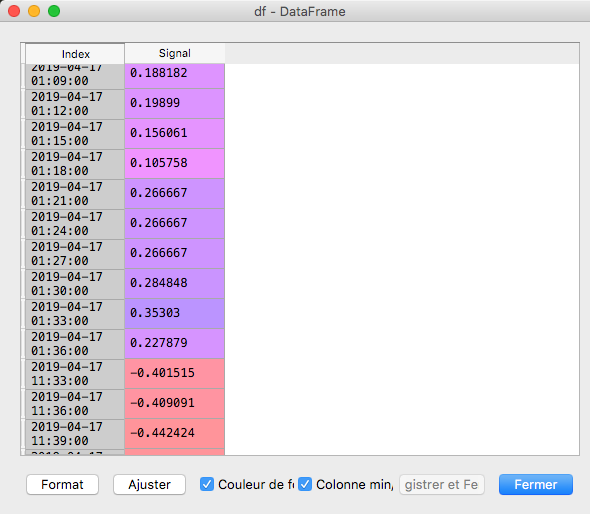Click the Ajuster button
Screen dimensions: 590x514
pos(149,484)
